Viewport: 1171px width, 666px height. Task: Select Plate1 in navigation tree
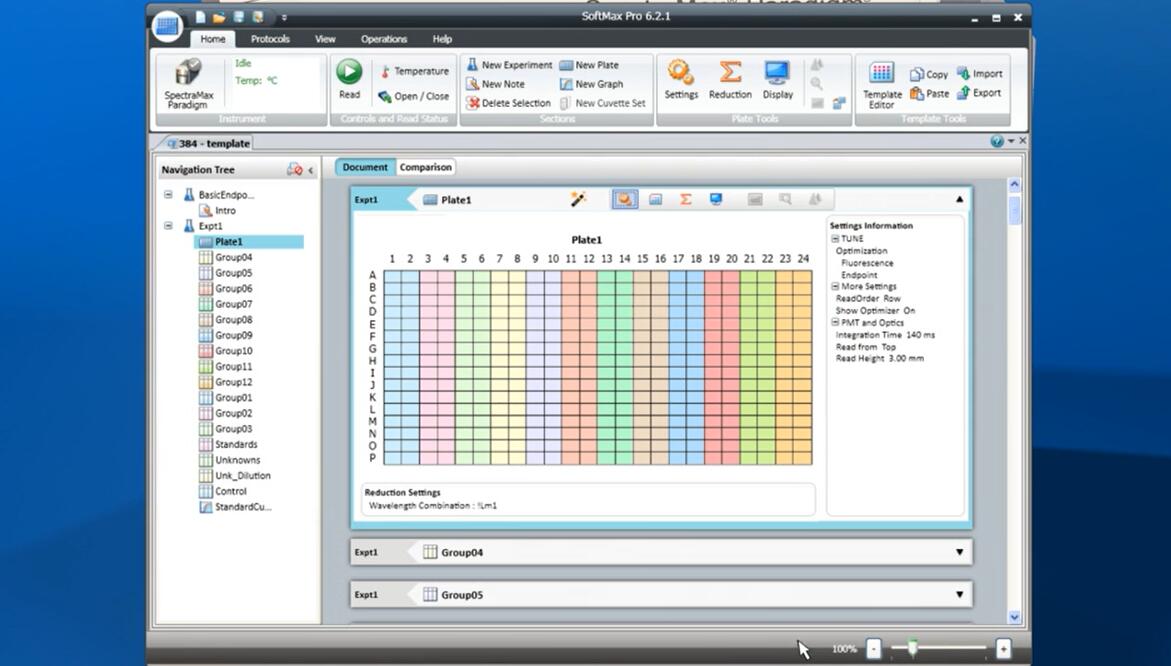click(x=249, y=242)
